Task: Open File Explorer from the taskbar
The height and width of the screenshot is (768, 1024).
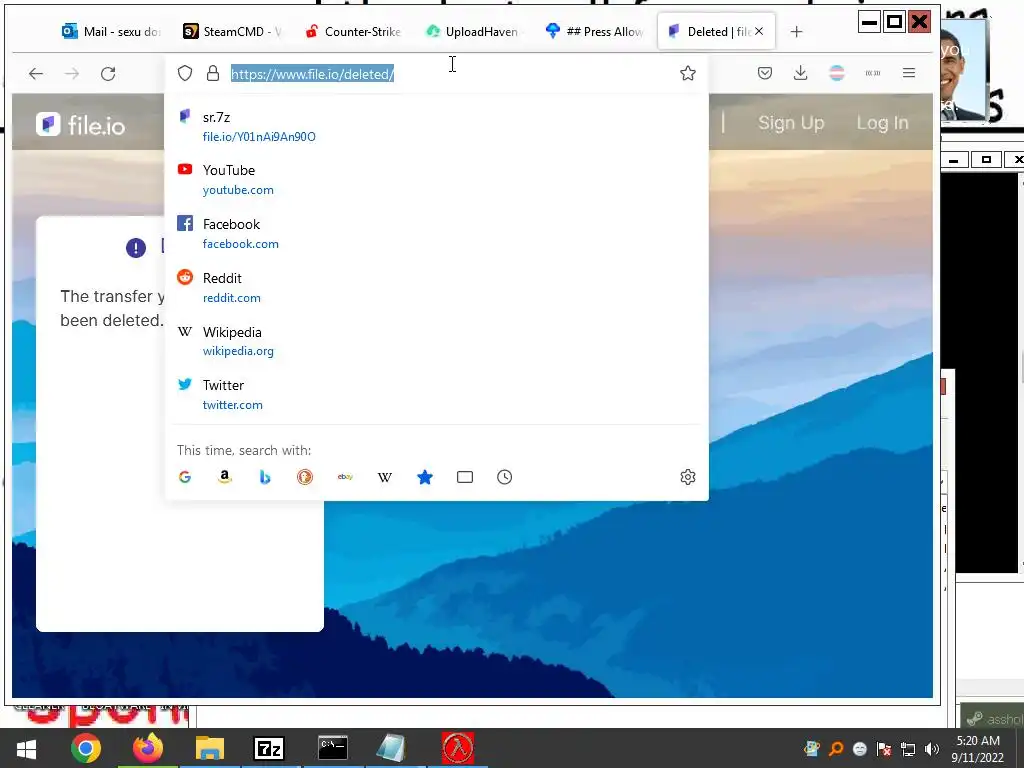Action: tap(210, 748)
